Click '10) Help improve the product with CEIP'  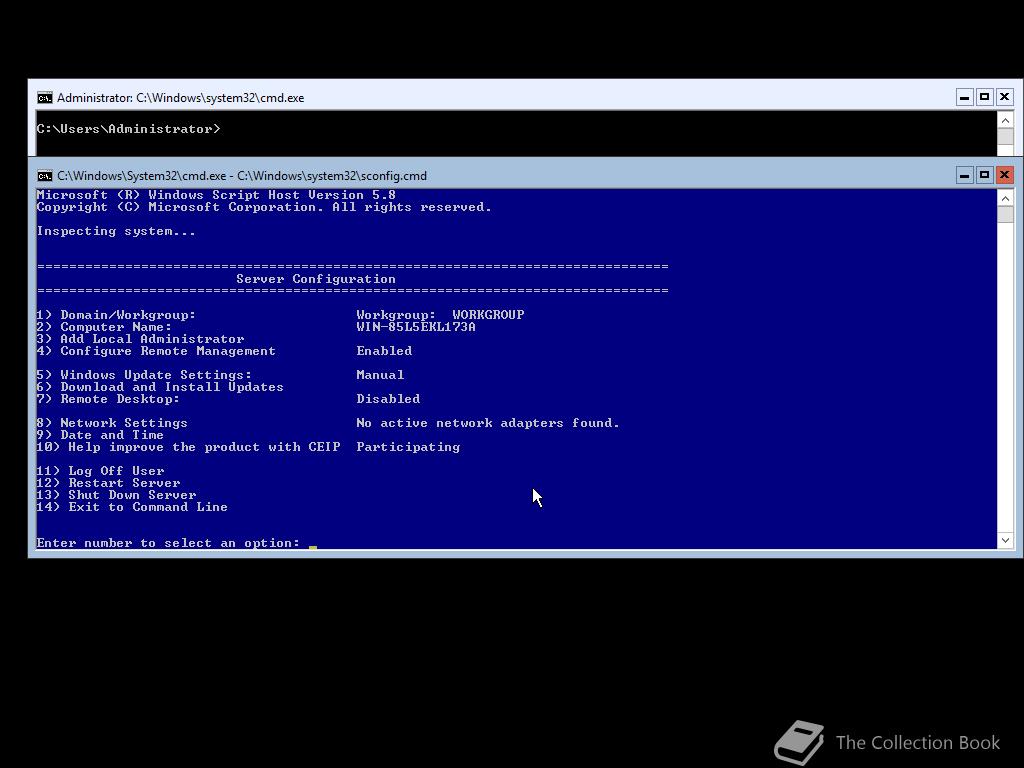[189, 447]
